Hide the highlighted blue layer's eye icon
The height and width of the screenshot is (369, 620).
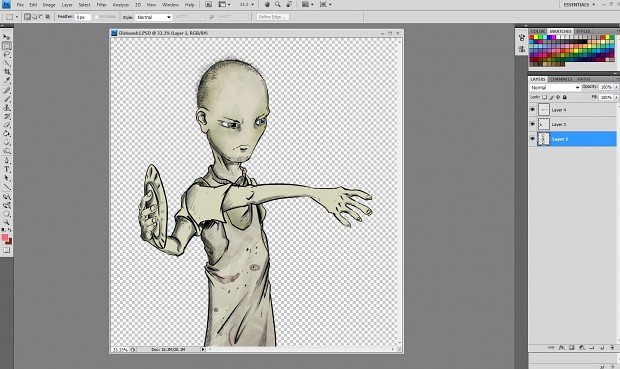[533, 139]
